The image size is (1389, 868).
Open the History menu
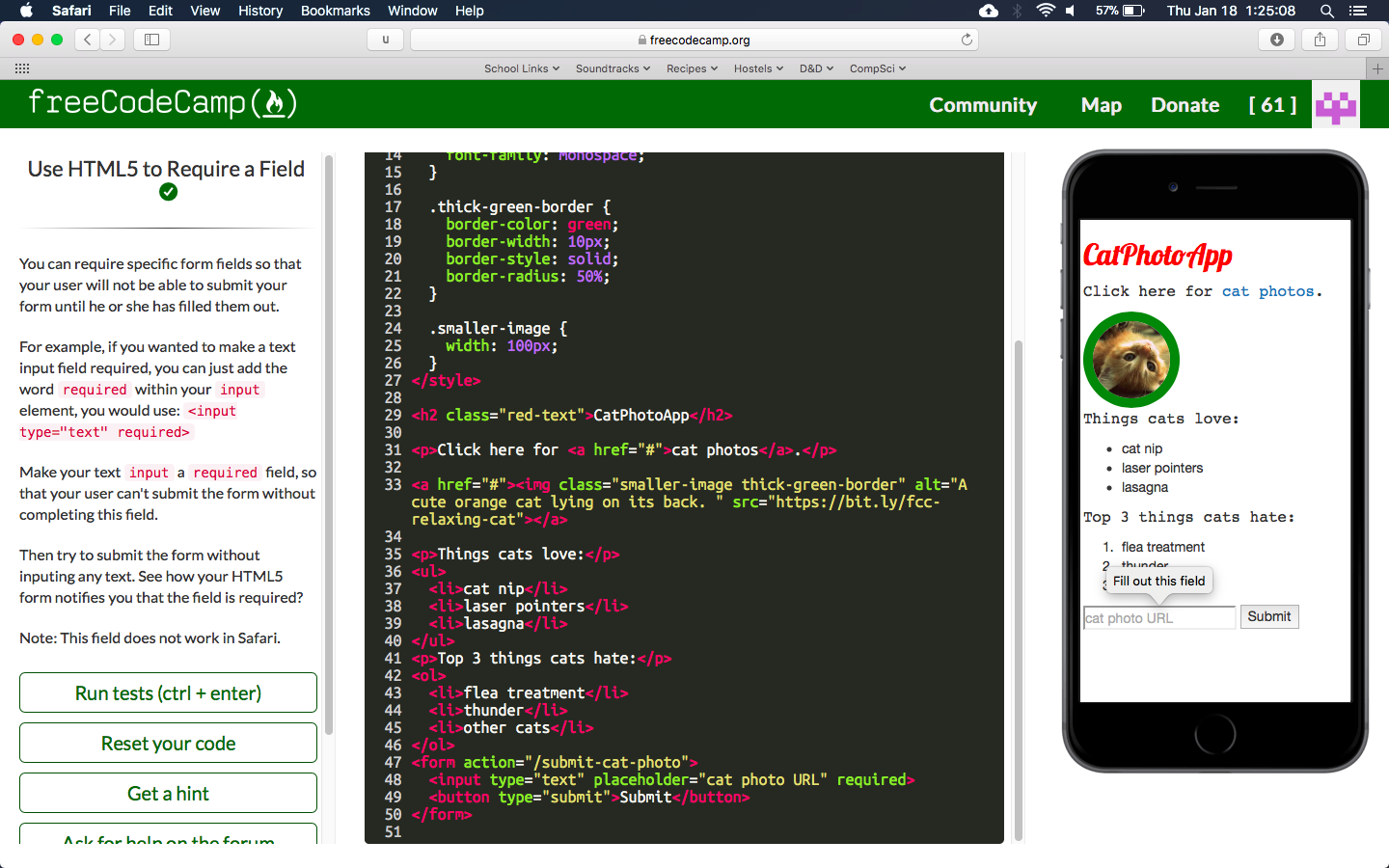(259, 11)
